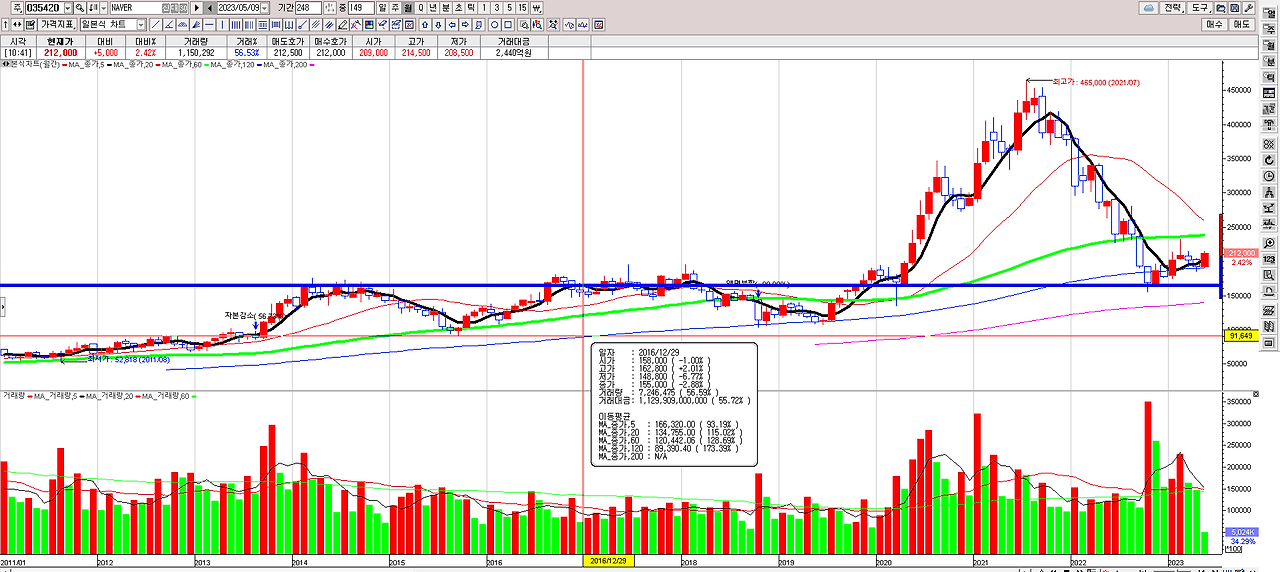Click the cloud icon in top-right toolbar
1280x572 pixels.
click(1149, 8)
